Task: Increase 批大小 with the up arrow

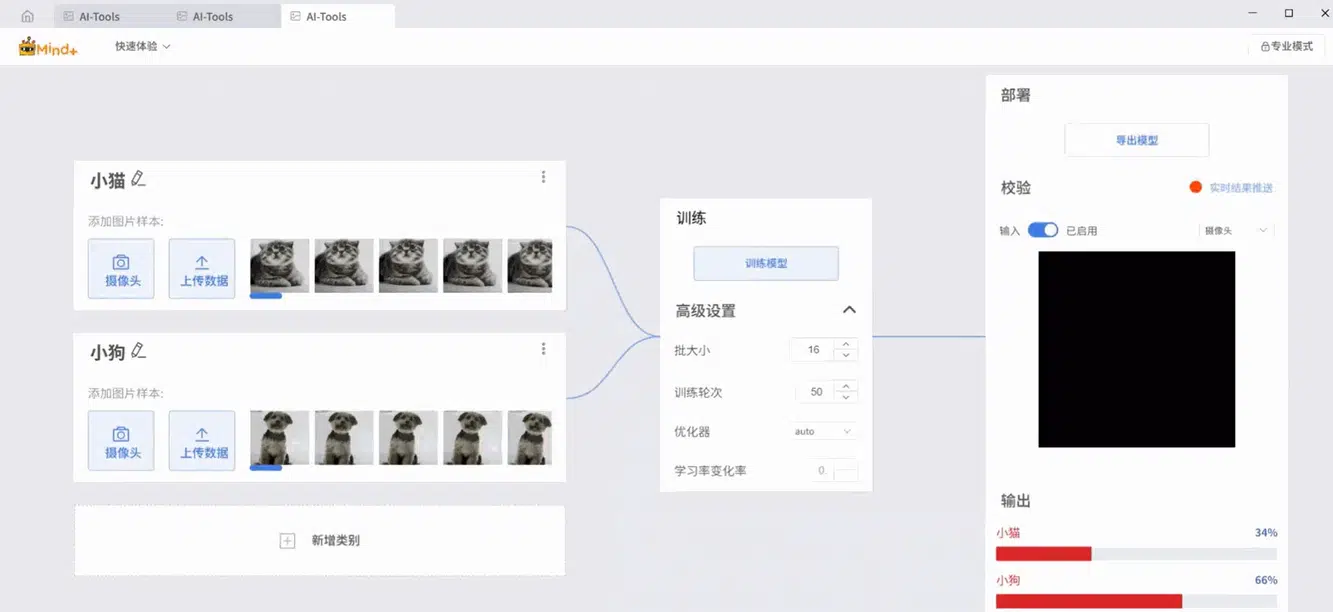Action: [x=846, y=344]
